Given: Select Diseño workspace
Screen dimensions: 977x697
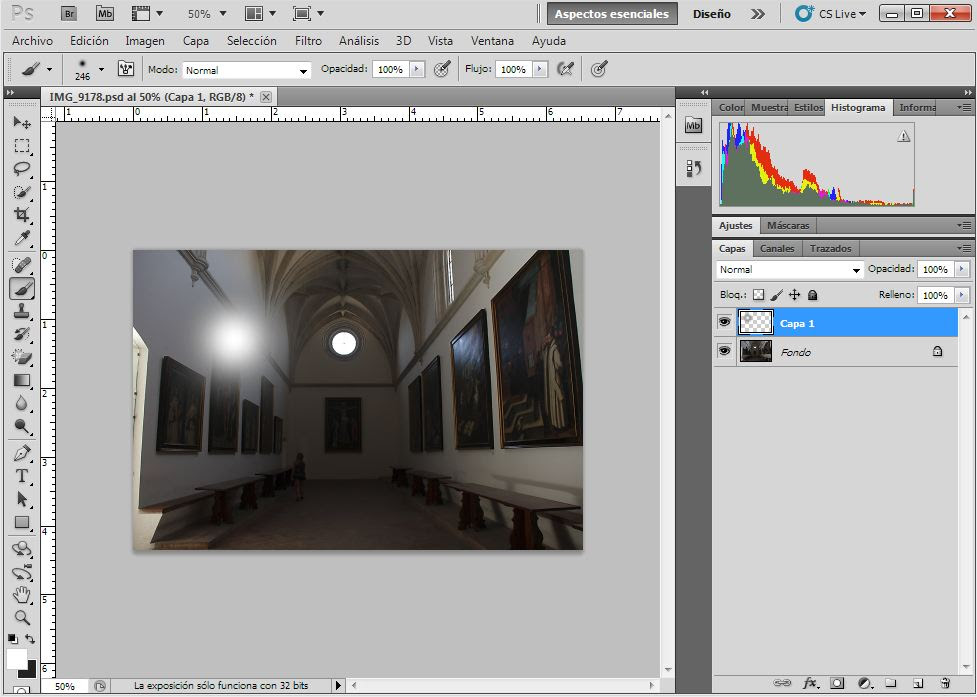Looking at the screenshot, I should (712, 14).
